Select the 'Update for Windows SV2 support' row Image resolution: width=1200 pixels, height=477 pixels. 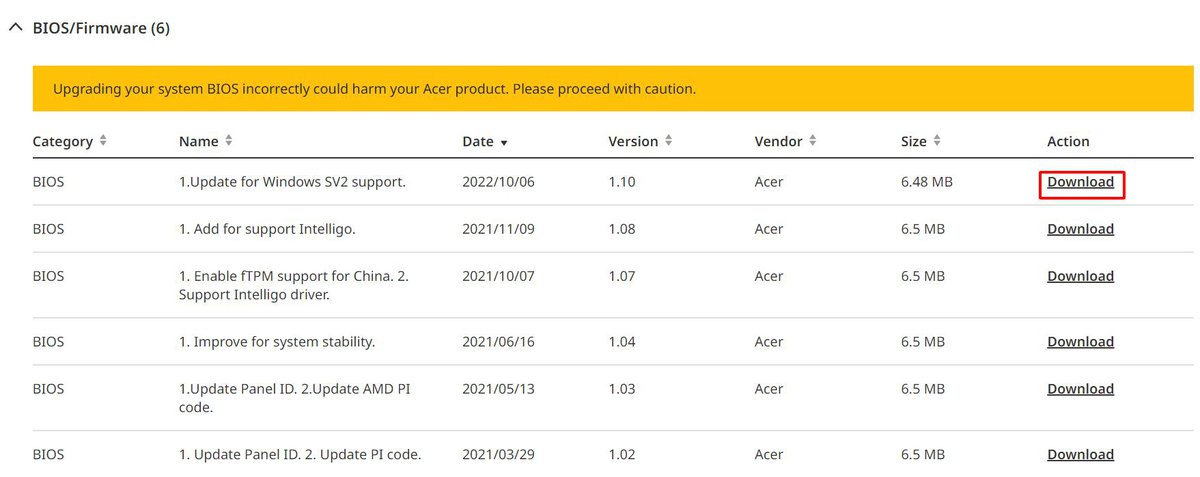coord(612,182)
